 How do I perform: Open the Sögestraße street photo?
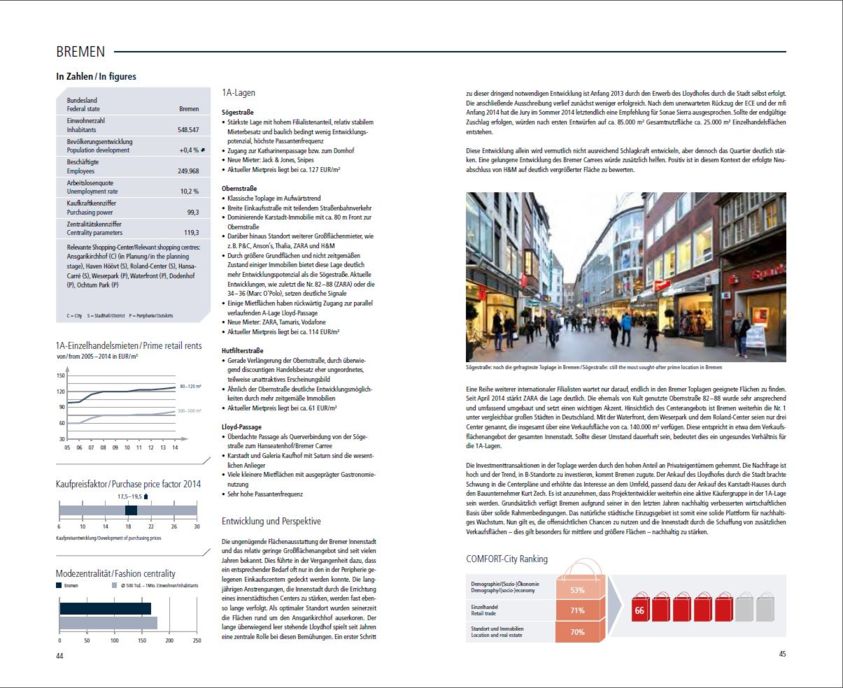coord(626,277)
